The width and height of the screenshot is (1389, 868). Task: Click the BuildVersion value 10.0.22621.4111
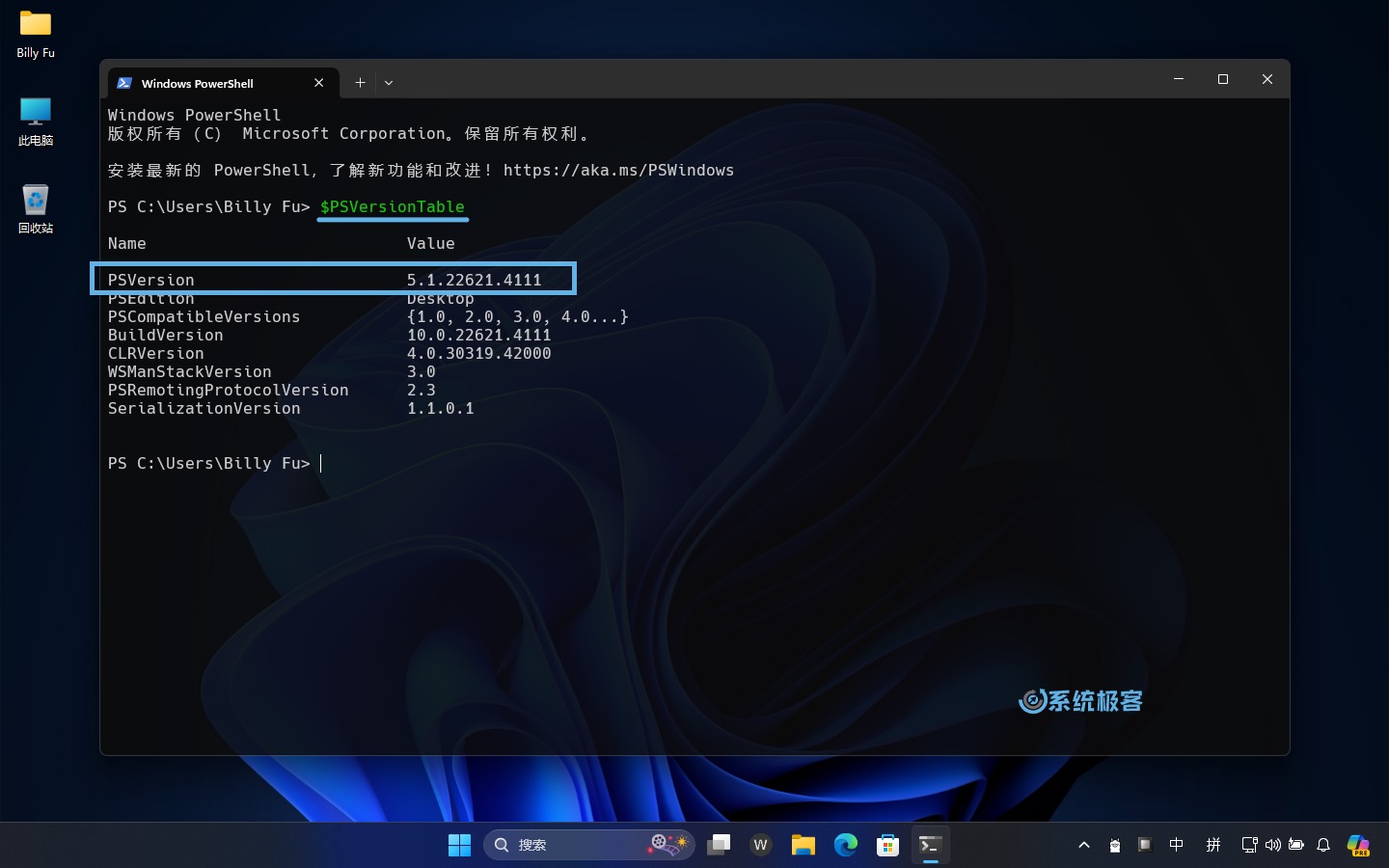click(x=478, y=336)
